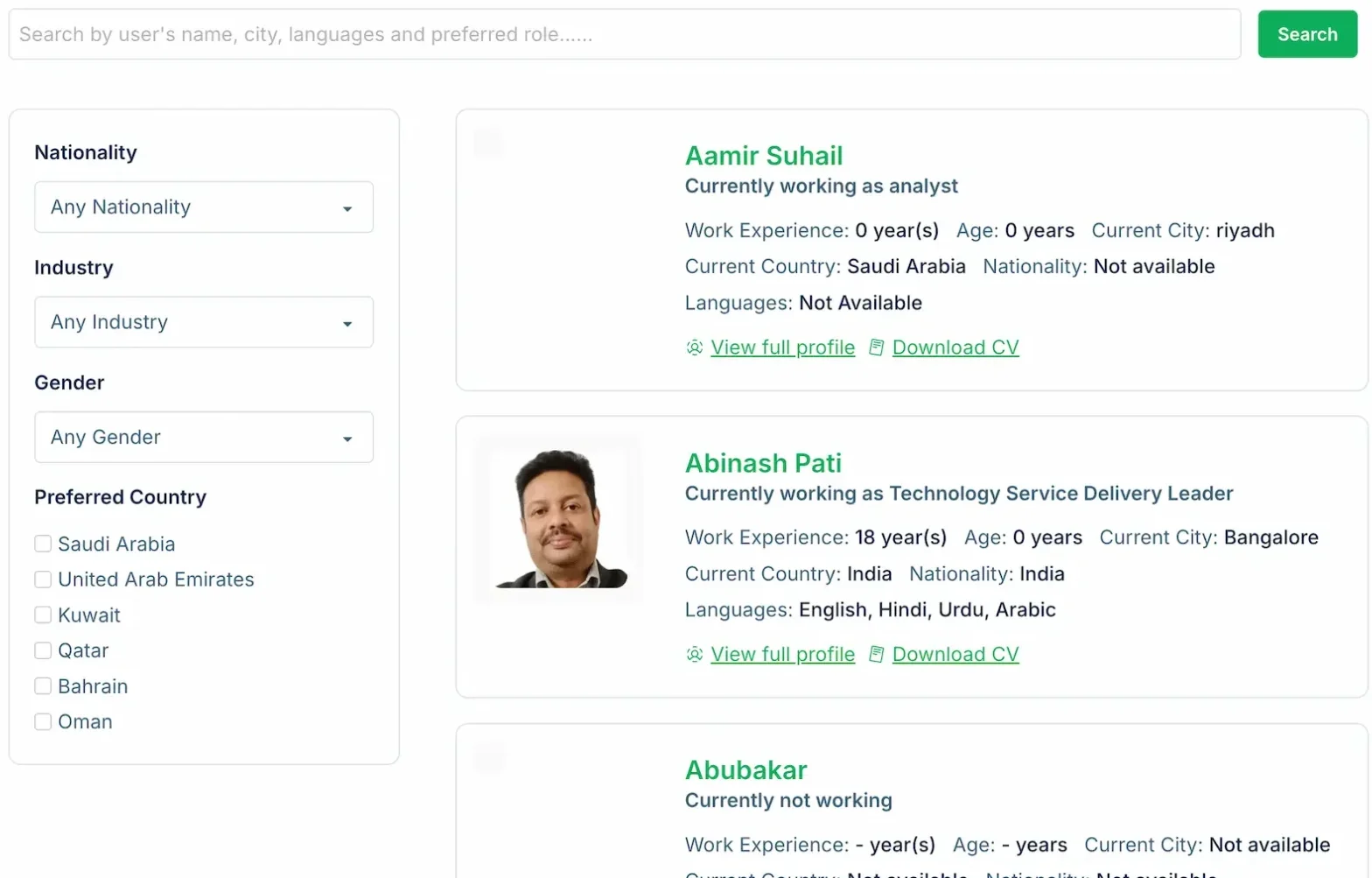Click CV document icon in Aamir Suhail's card

(876, 348)
